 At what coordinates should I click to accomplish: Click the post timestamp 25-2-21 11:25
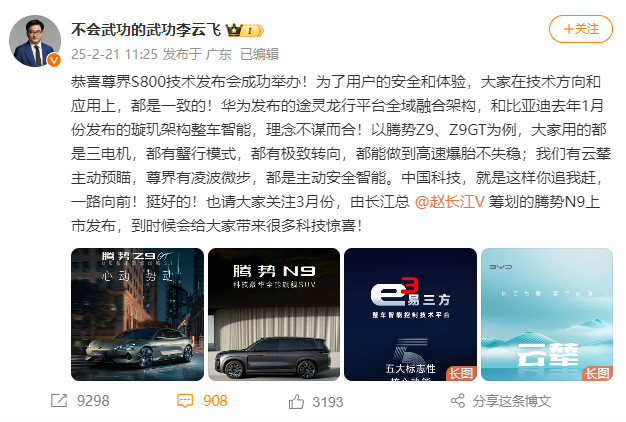(114, 54)
